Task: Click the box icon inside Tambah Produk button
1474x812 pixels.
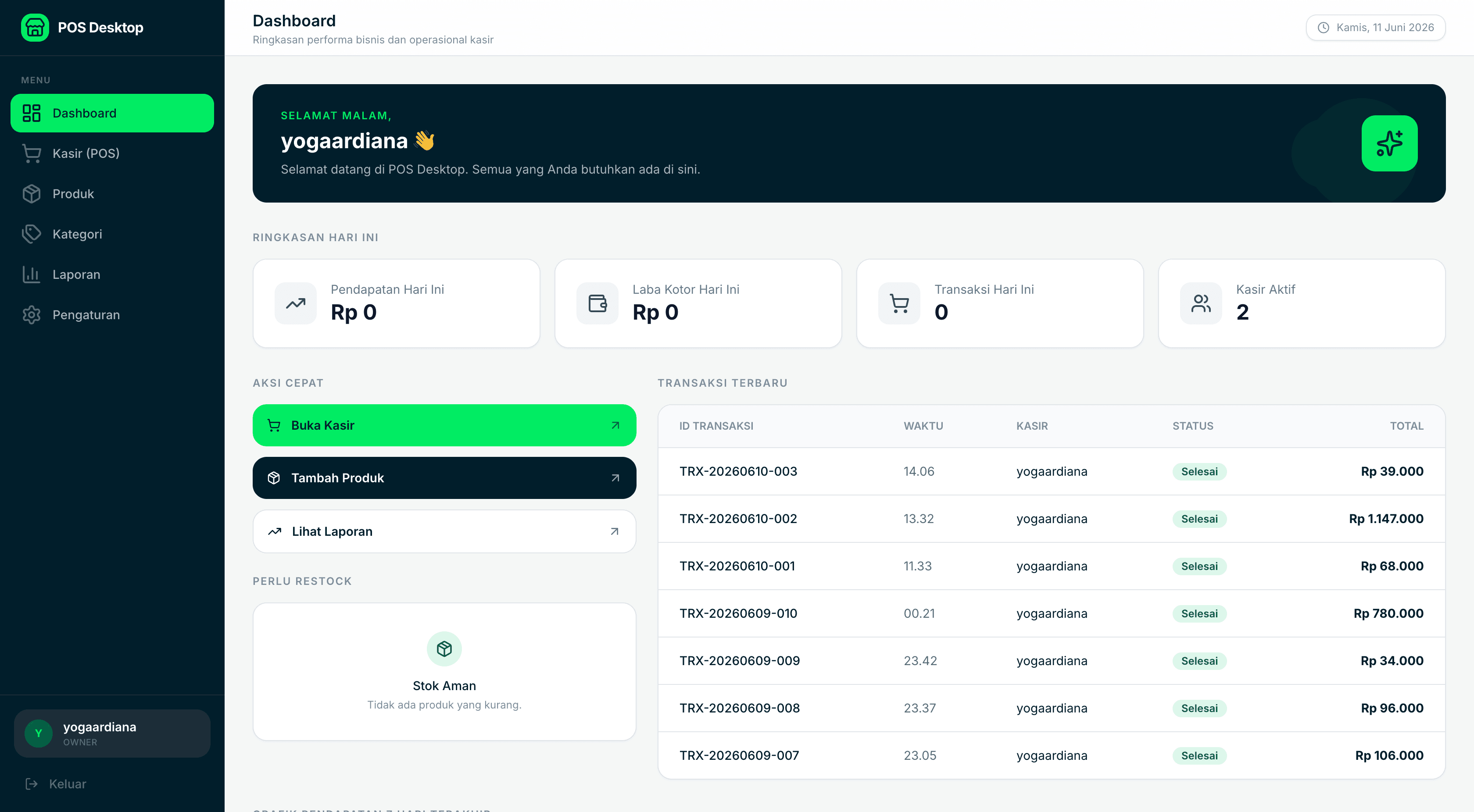Action: pos(274,478)
